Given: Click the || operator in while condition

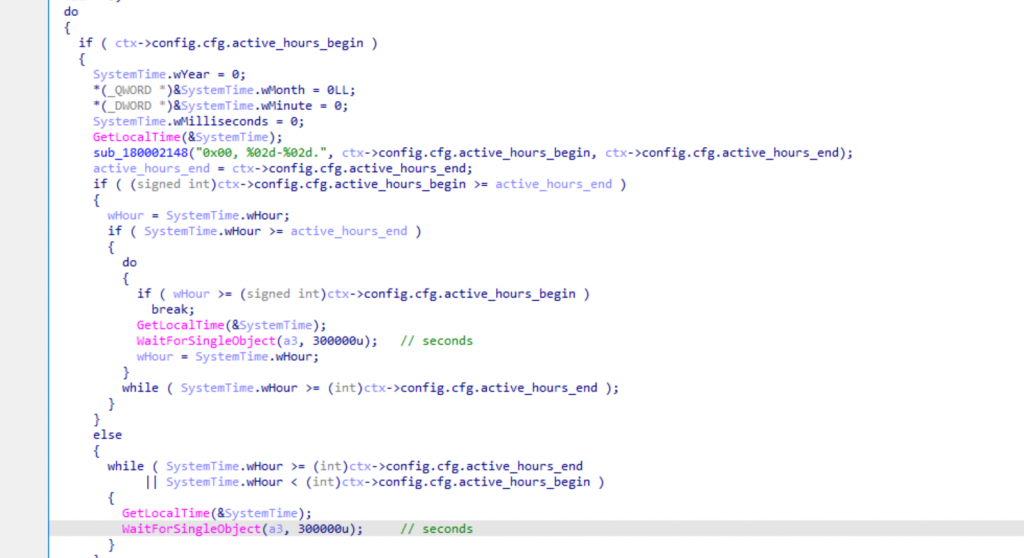Looking at the screenshot, I should coord(152,482).
